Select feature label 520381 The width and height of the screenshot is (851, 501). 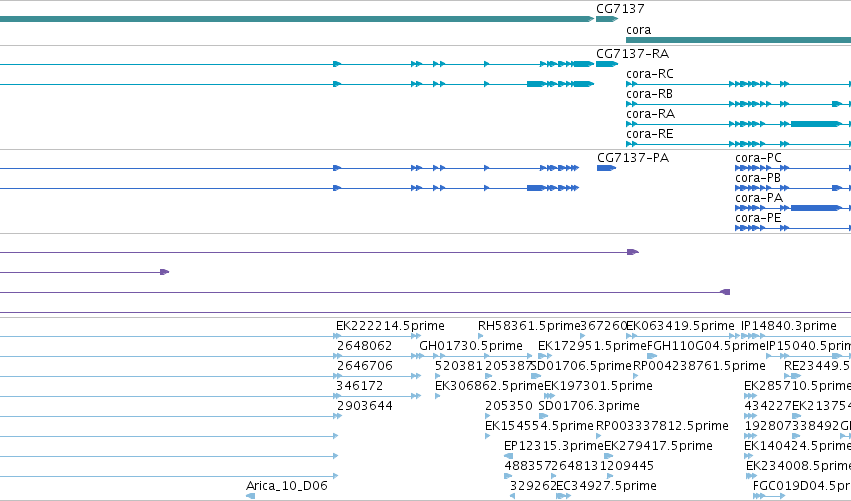point(459,366)
